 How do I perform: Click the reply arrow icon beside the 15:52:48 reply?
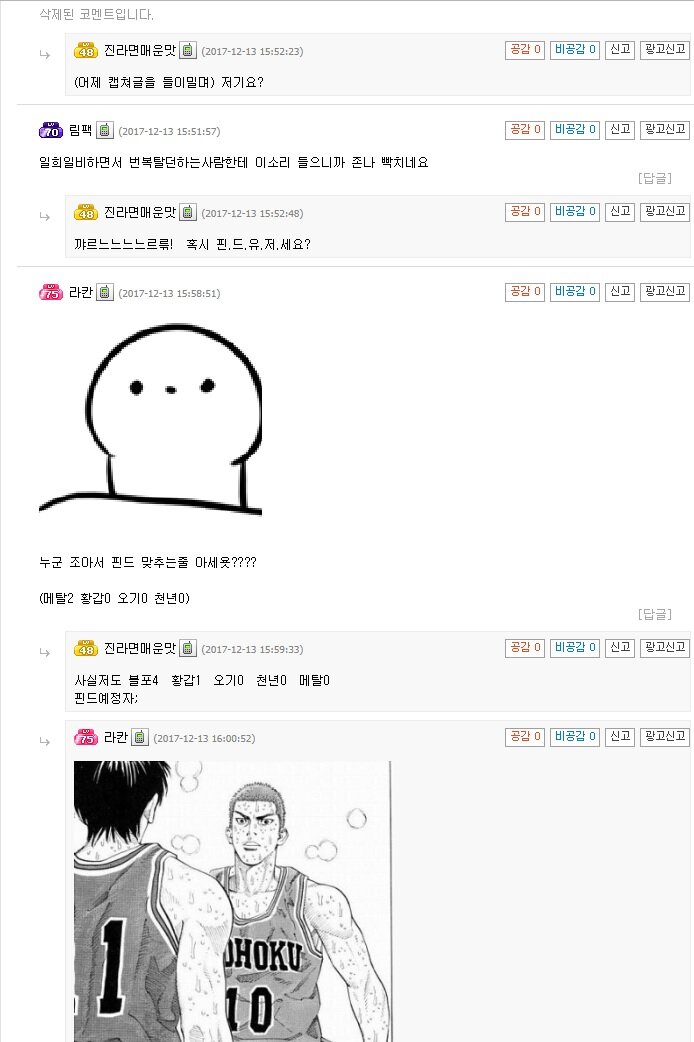(x=45, y=217)
